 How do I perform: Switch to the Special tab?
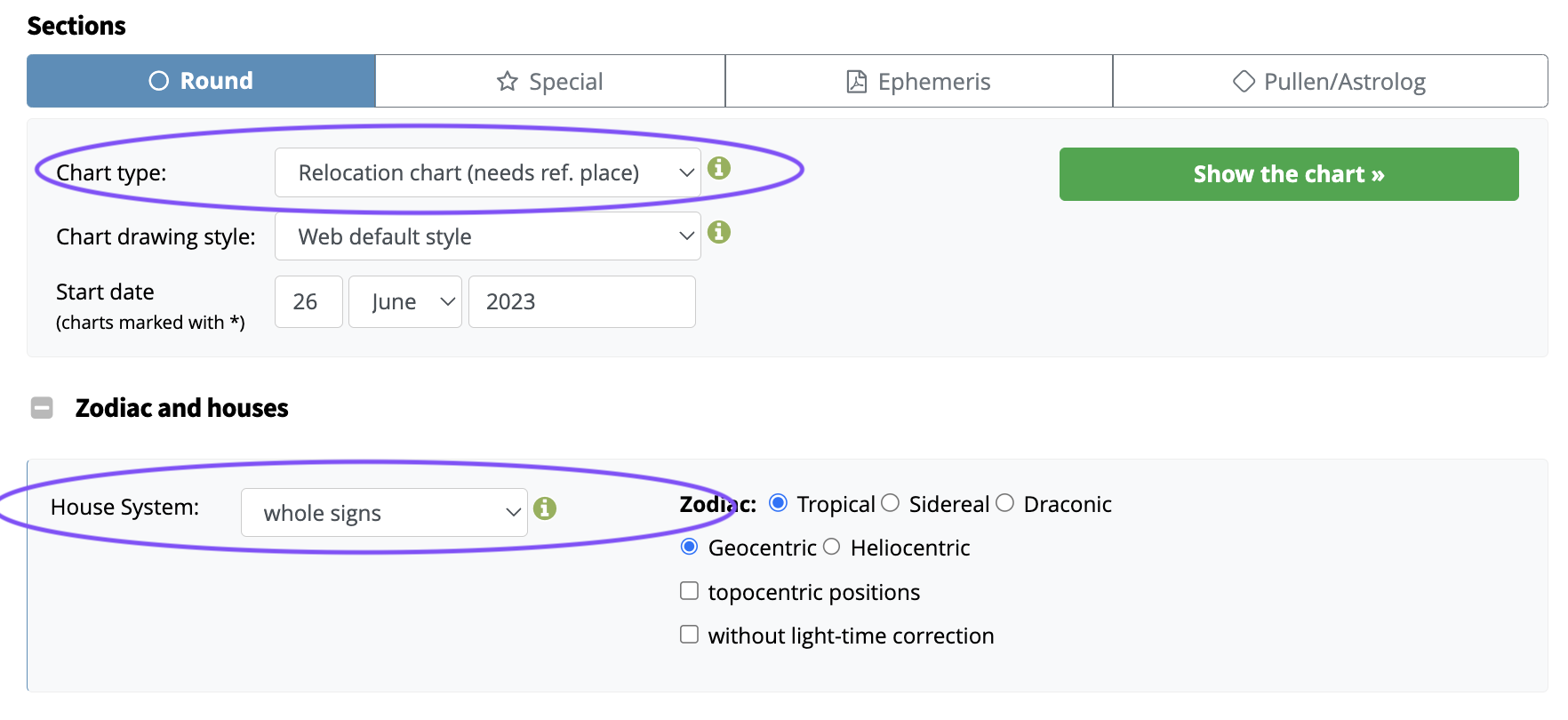tap(550, 82)
